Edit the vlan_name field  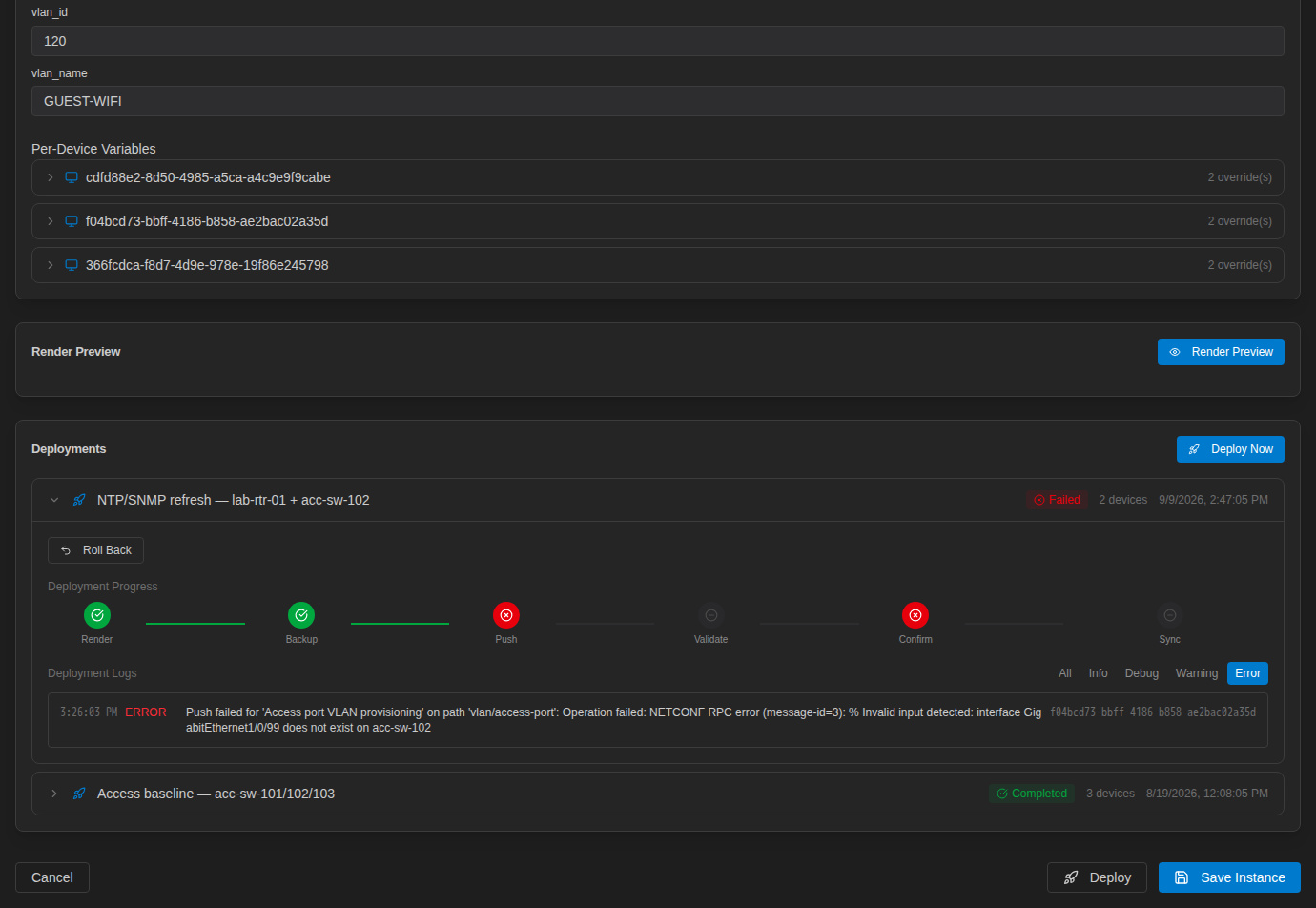658,101
